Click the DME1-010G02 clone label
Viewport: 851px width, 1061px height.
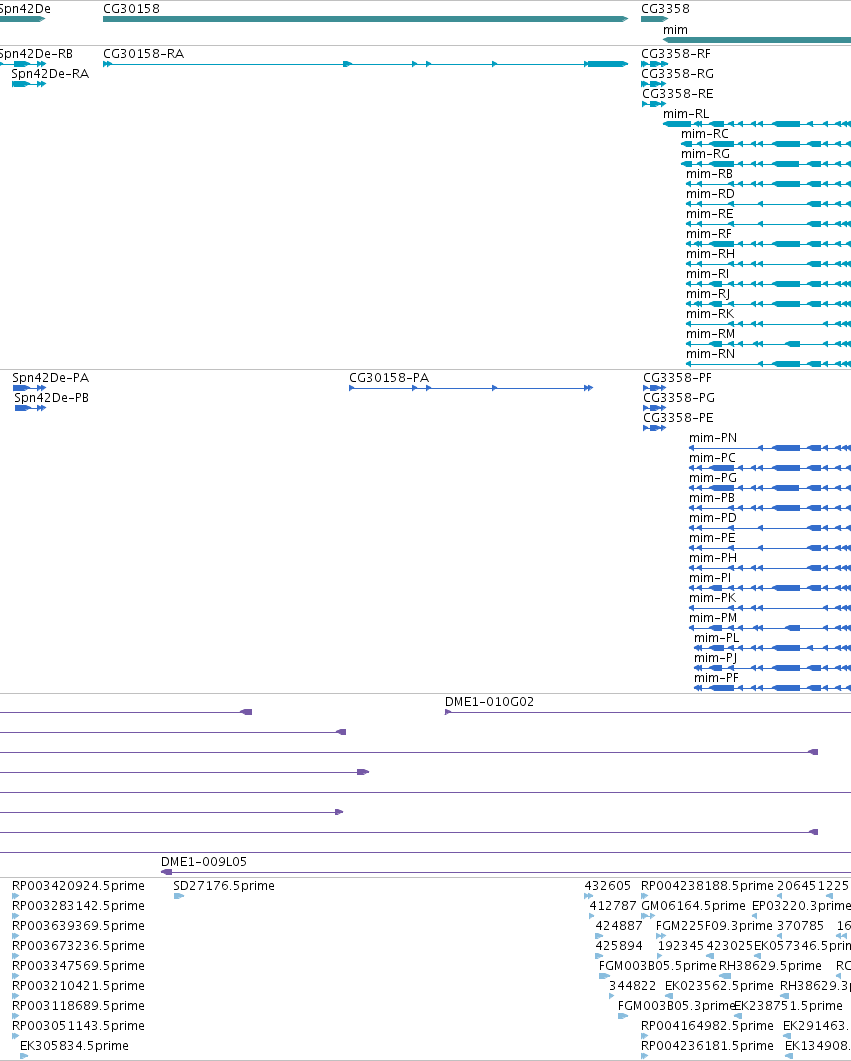489,702
